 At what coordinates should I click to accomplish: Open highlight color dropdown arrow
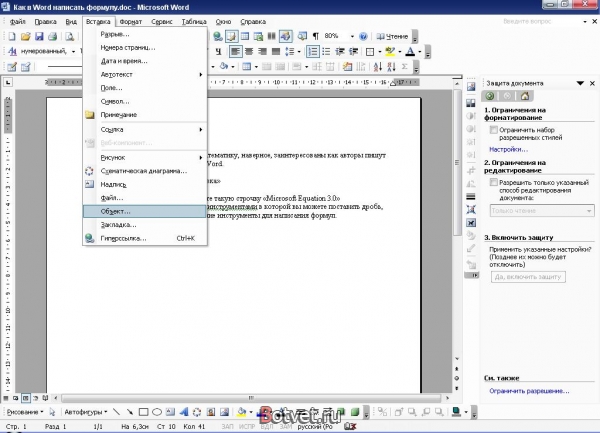[400, 51]
